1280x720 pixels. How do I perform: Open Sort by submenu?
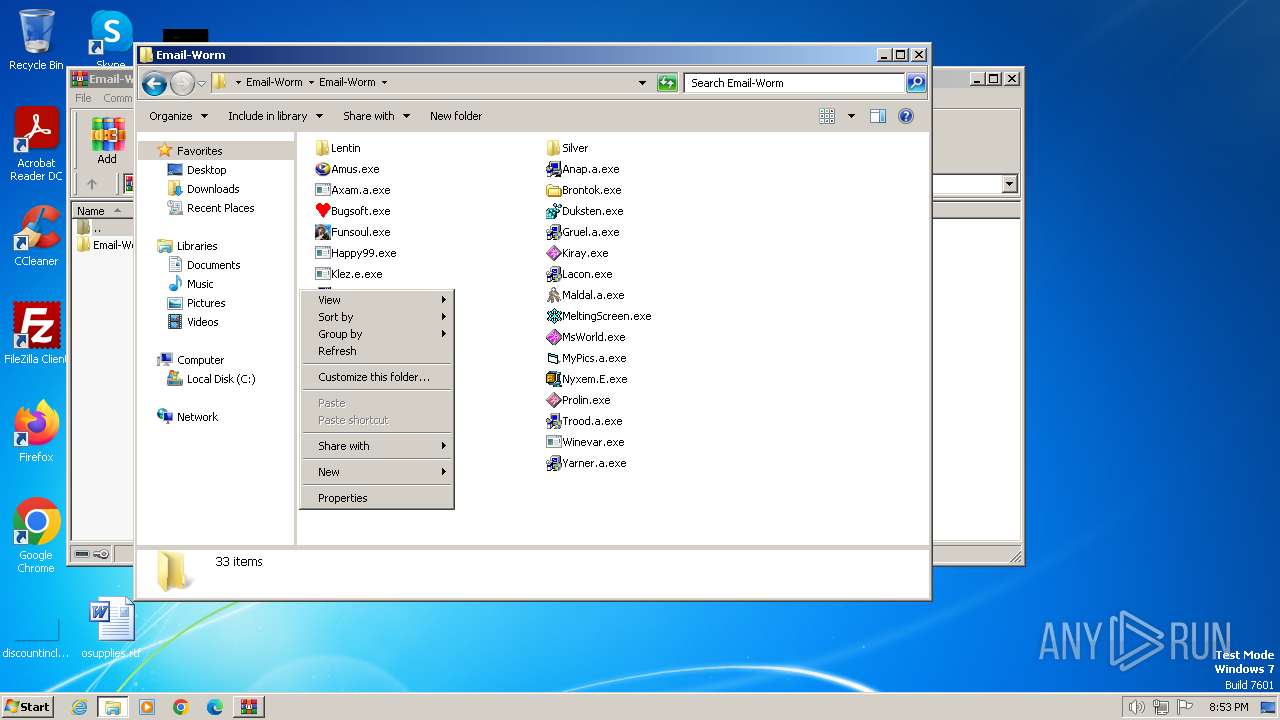point(377,317)
